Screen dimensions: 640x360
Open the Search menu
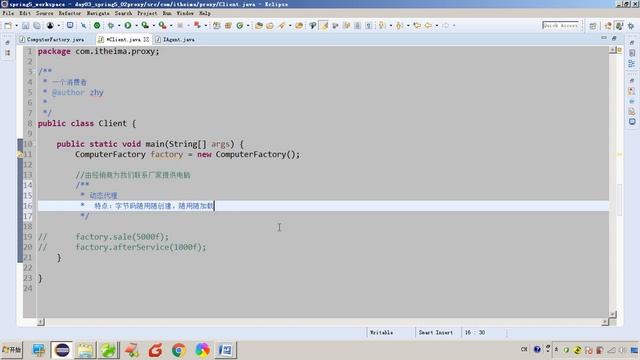point(123,13)
